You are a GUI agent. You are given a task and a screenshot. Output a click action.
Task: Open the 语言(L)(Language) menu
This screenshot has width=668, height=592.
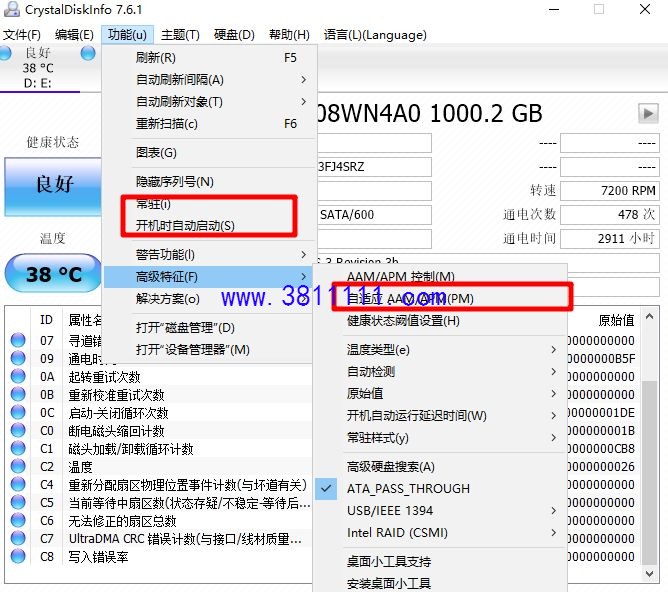tap(375, 34)
